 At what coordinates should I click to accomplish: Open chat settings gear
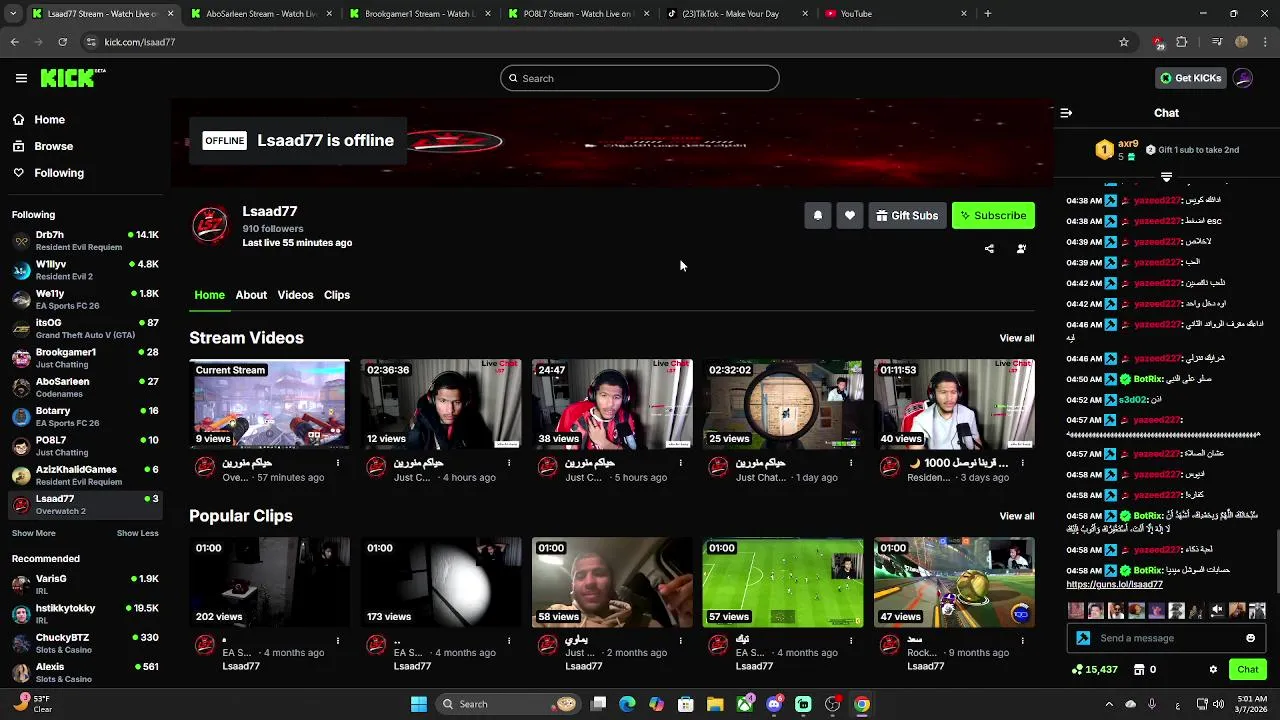(x=1213, y=669)
